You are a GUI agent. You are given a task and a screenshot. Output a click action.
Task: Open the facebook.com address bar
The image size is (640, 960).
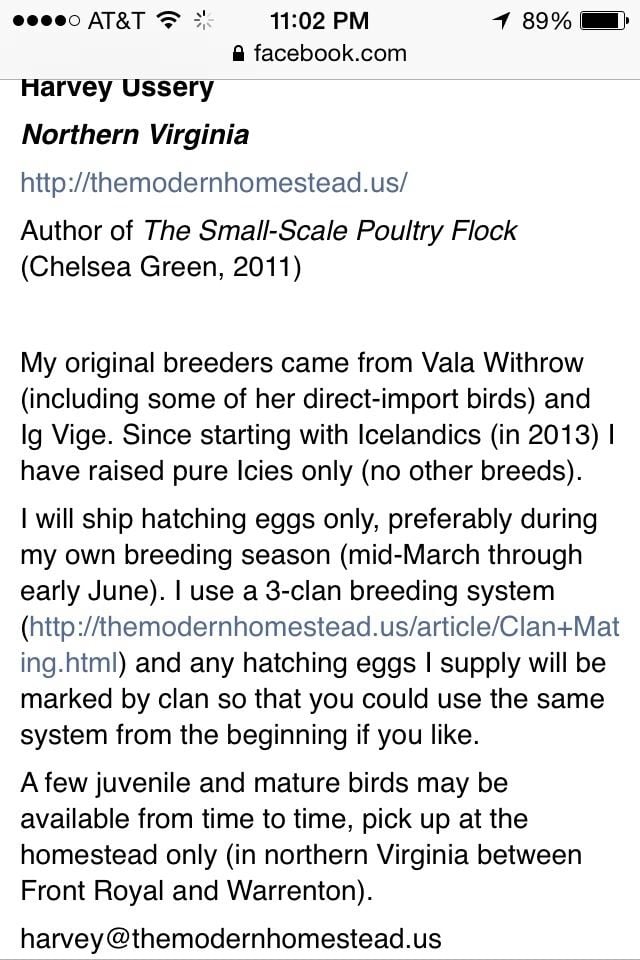[320, 53]
